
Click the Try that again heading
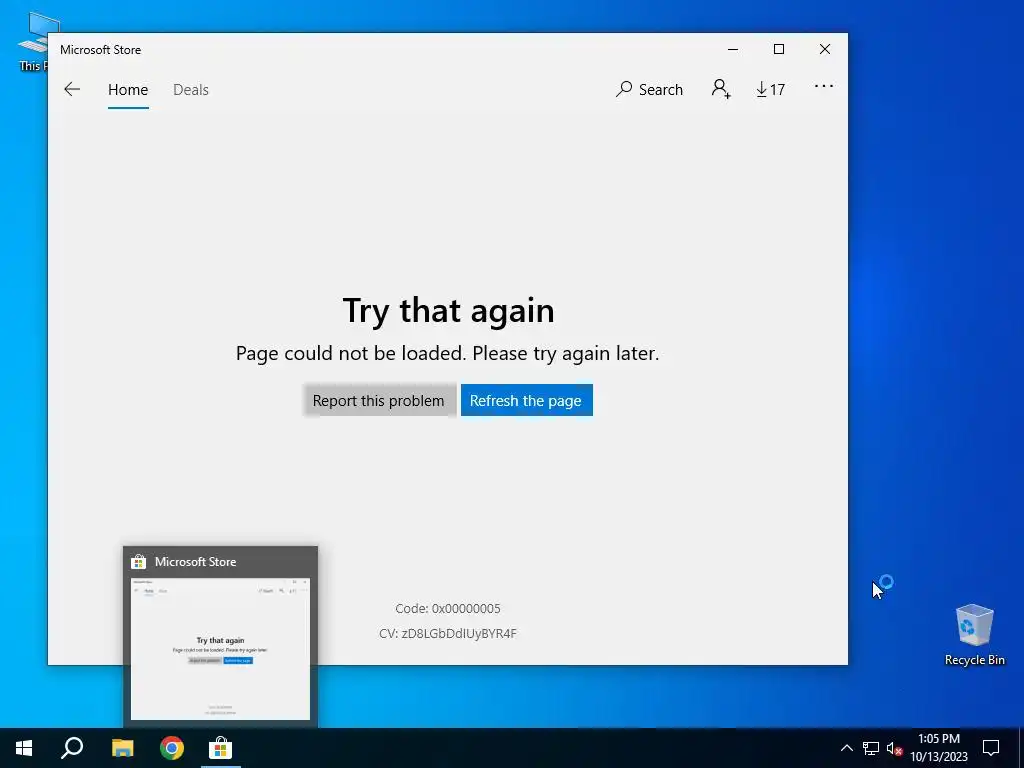tap(448, 310)
